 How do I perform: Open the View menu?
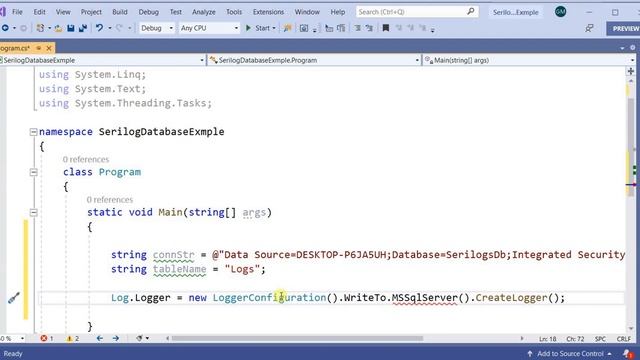coord(63,12)
